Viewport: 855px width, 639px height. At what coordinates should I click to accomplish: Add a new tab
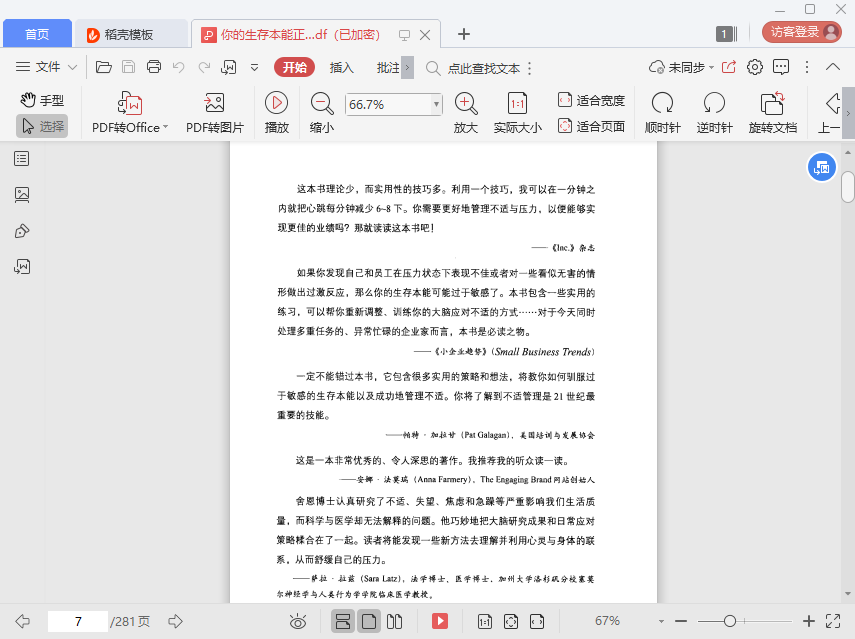(463, 34)
